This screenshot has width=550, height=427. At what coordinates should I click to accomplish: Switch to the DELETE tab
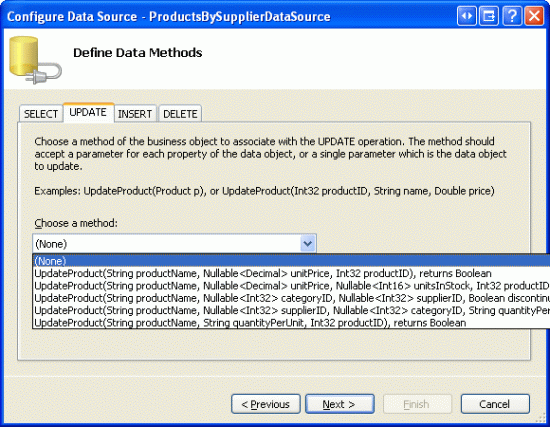[x=180, y=114]
